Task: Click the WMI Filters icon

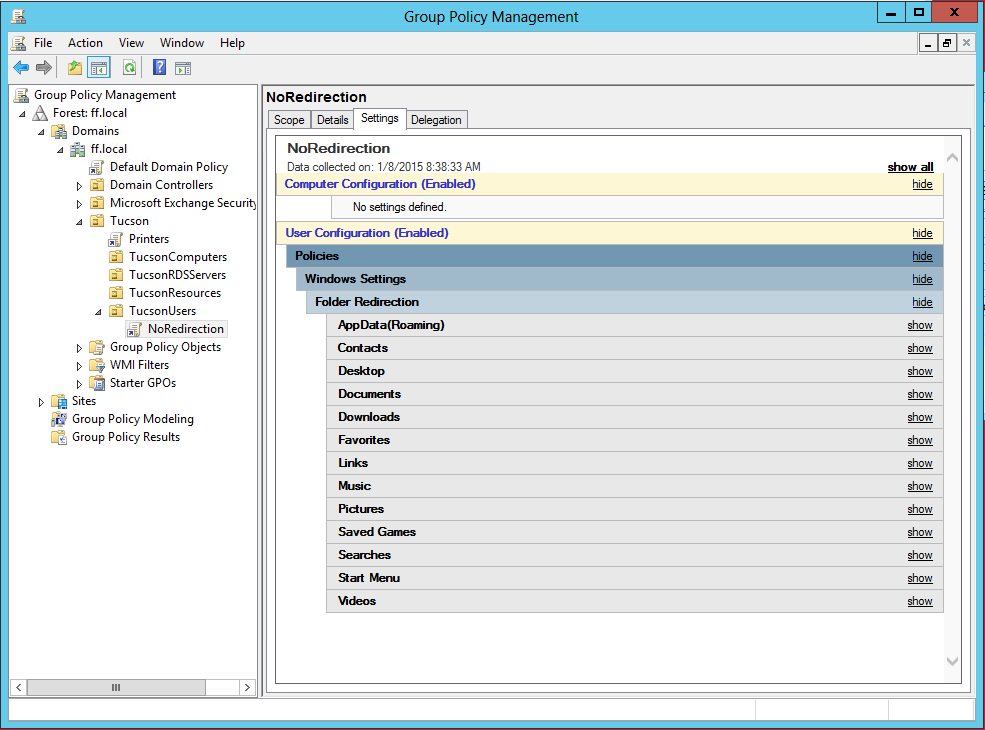Action: tap(97, 365)
